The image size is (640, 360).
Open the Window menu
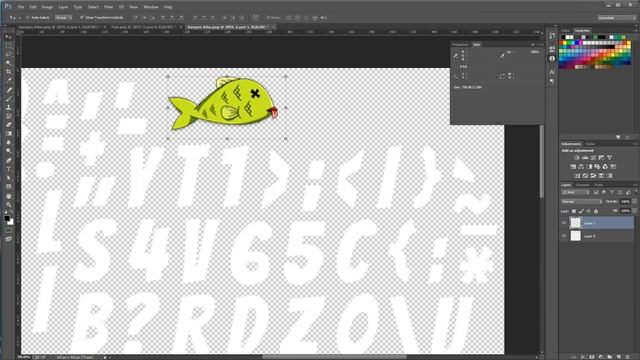click(x=151, y=7)
